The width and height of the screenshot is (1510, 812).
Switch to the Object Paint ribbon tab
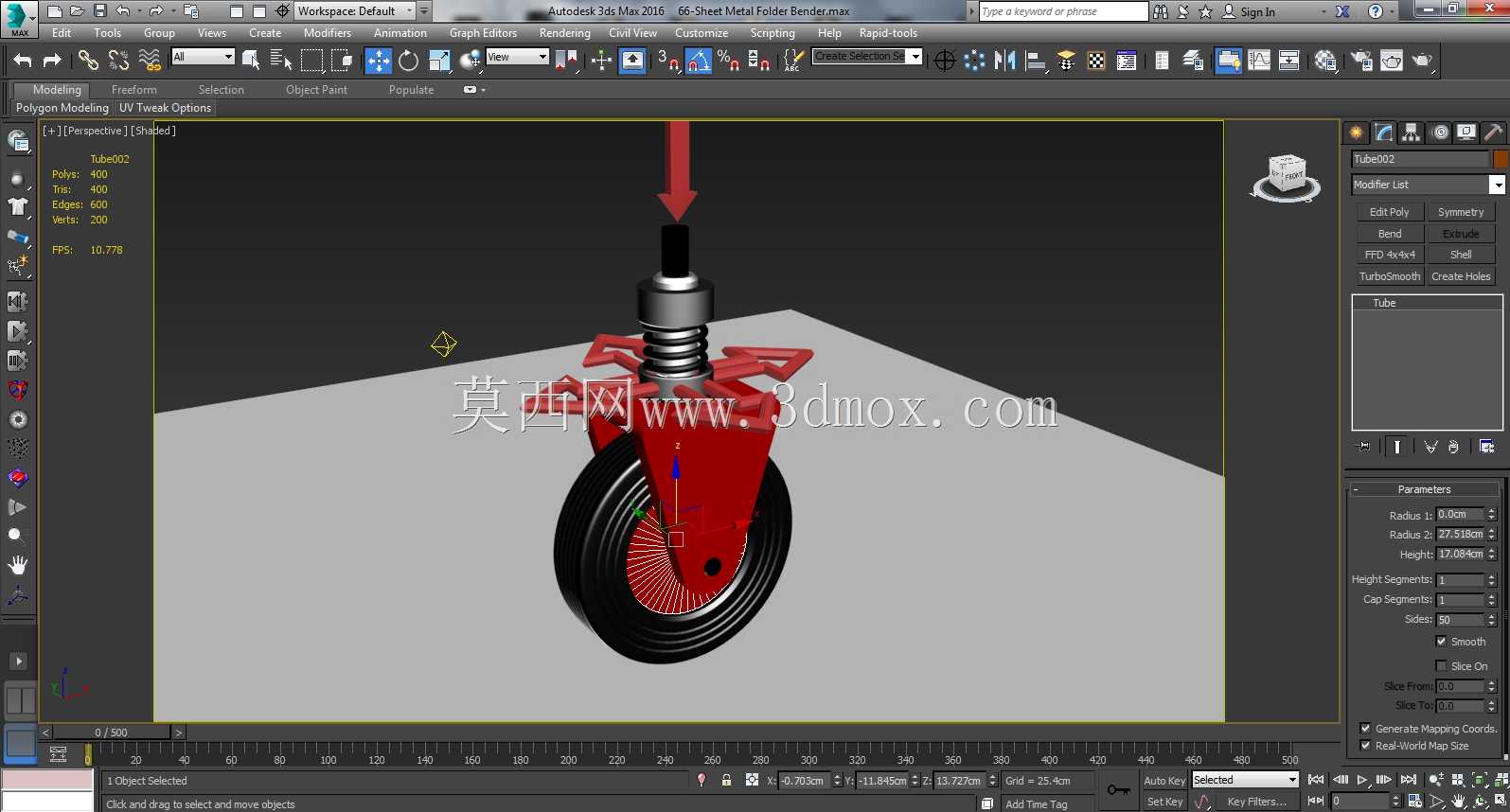pos(316,90)
